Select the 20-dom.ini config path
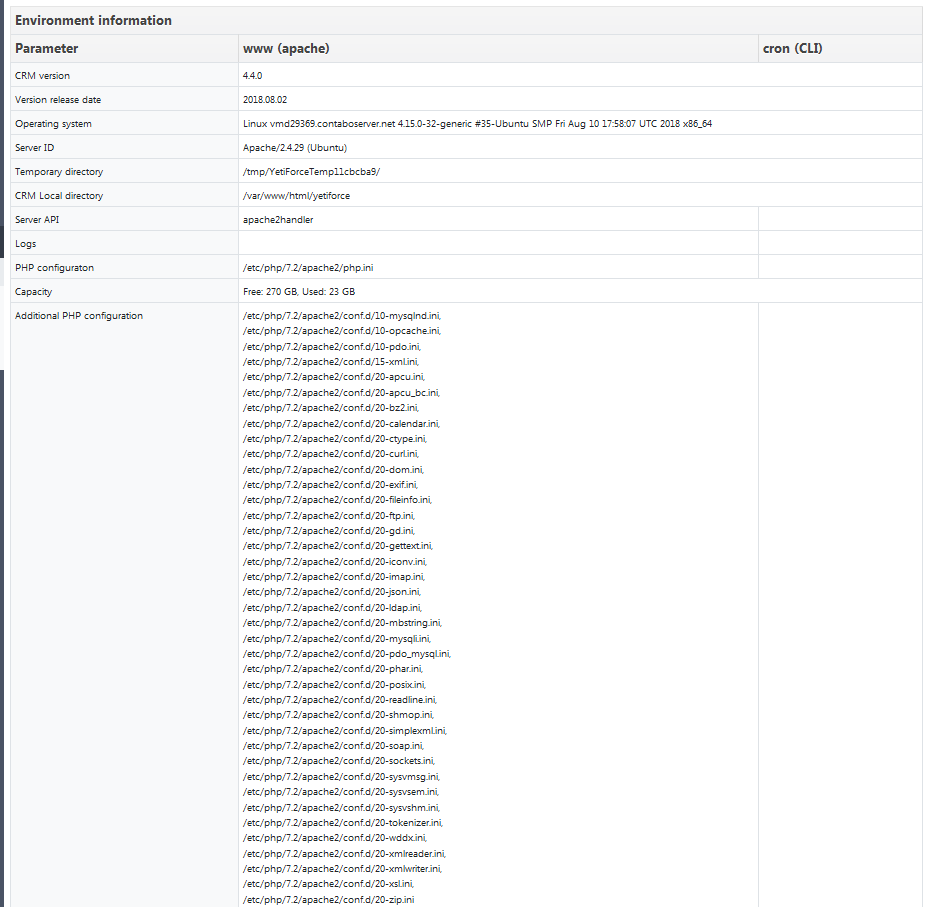The height and width of the screenshot is (907, 930). click(333, 470)
